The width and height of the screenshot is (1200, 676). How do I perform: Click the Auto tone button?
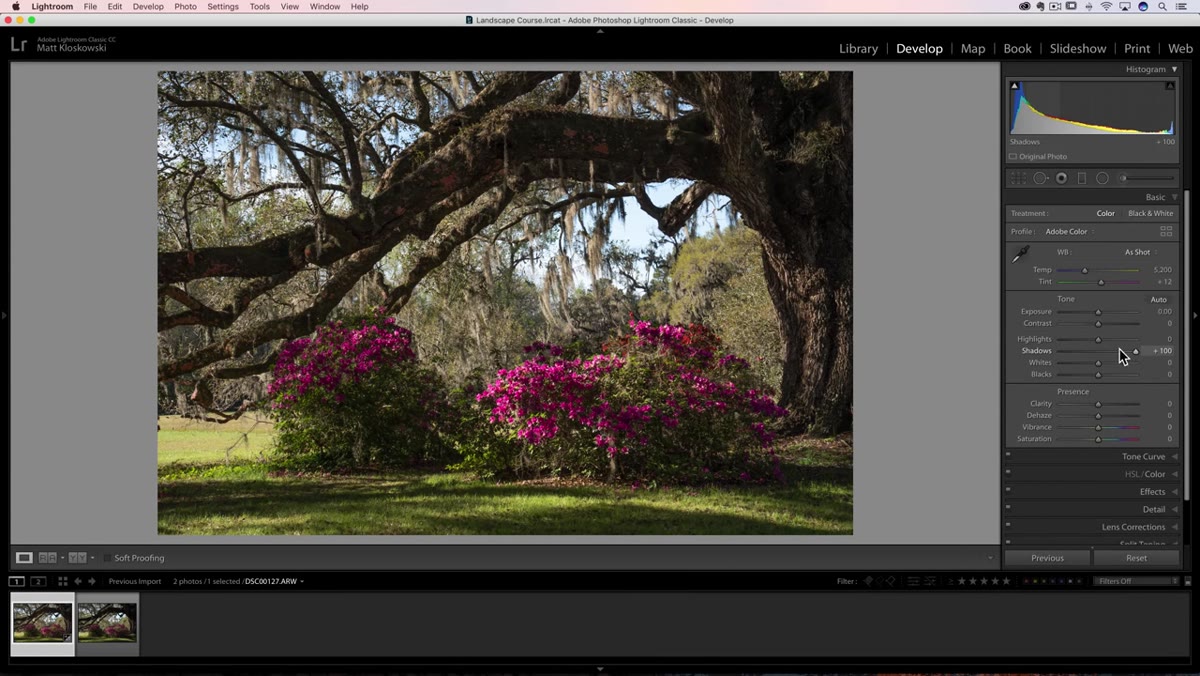pos(1158,299)
